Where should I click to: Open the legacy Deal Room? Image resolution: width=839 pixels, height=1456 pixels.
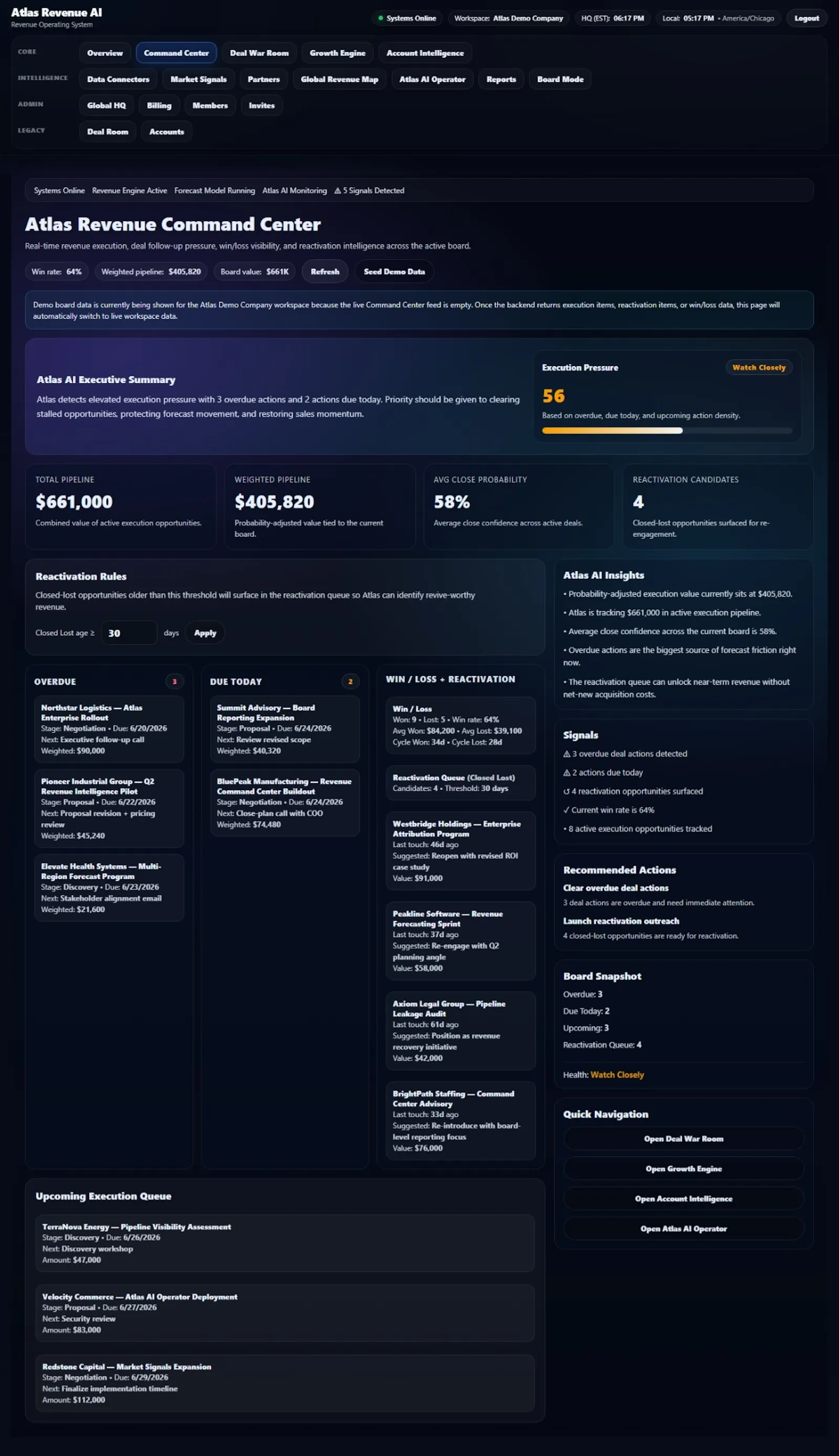pyautogui.click(x=107, y=132)
